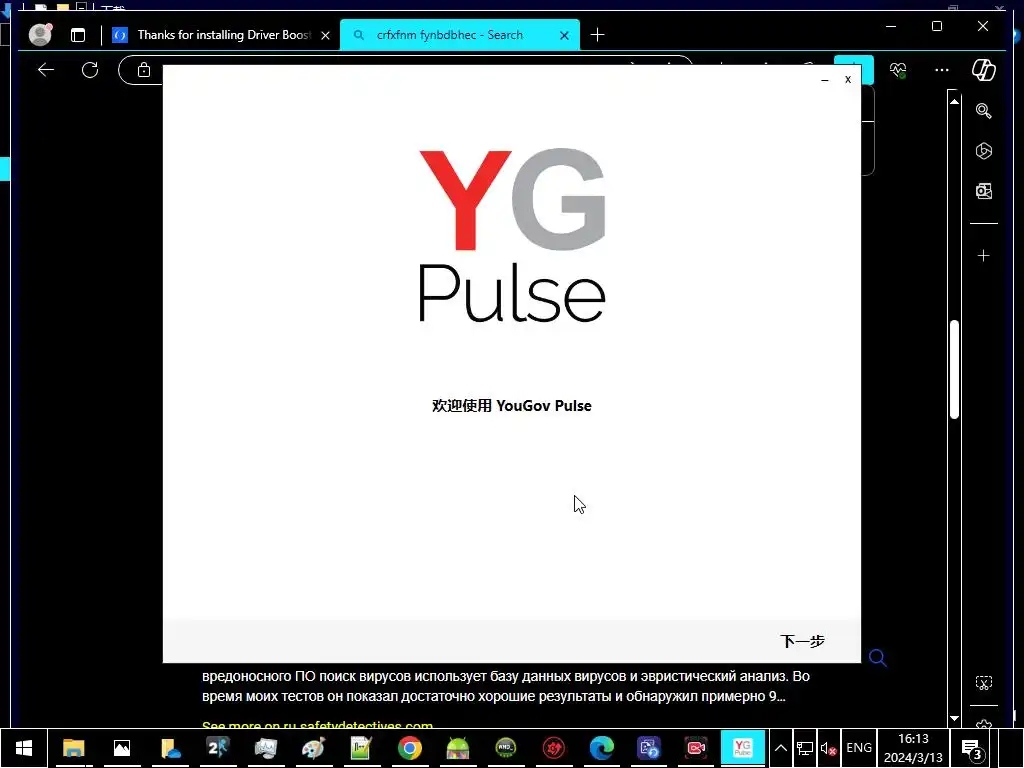Open Edge Settings and more menu
The image size is (1024, 768).
[x=941, y=70]
